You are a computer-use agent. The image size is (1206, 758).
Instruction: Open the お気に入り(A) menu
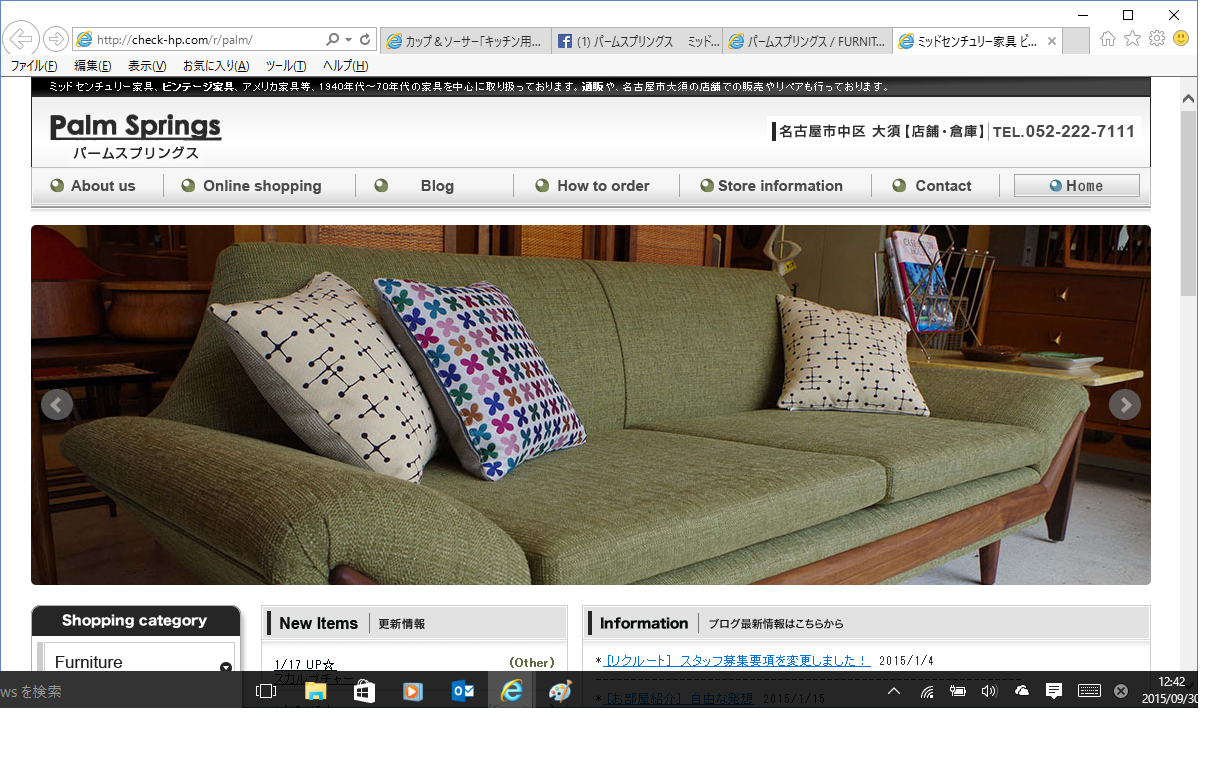[x=216, y=66]
